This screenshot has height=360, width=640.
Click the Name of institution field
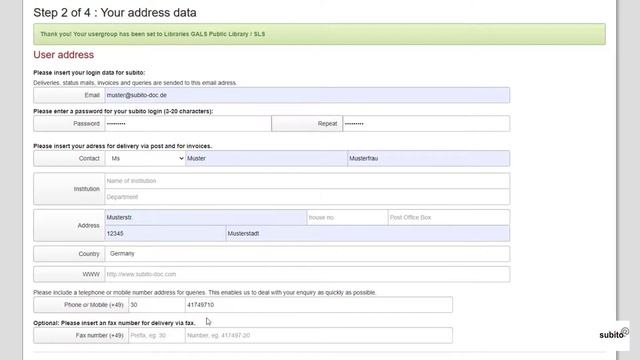307,181
